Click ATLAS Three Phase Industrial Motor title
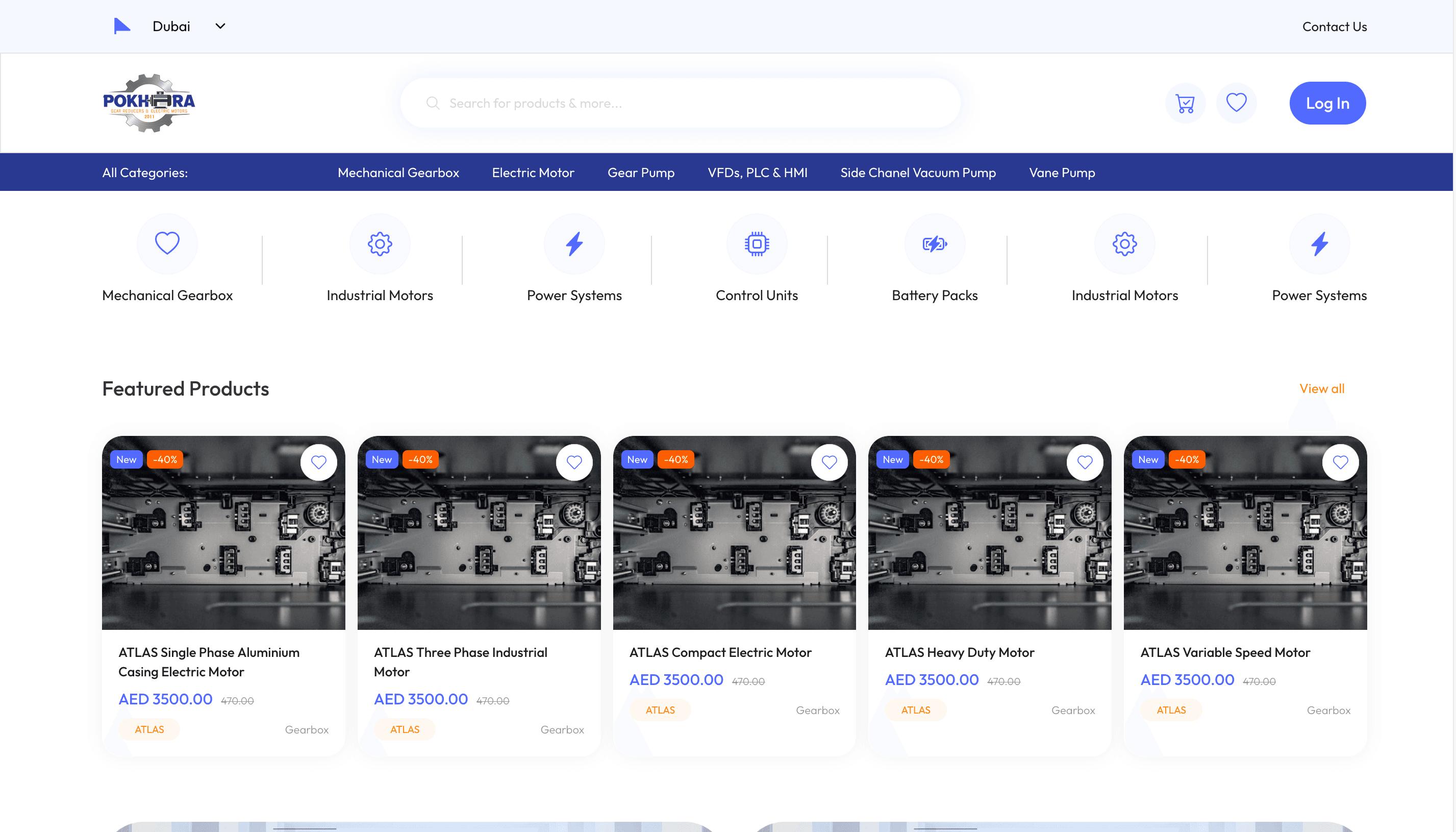 coord(460,663)
